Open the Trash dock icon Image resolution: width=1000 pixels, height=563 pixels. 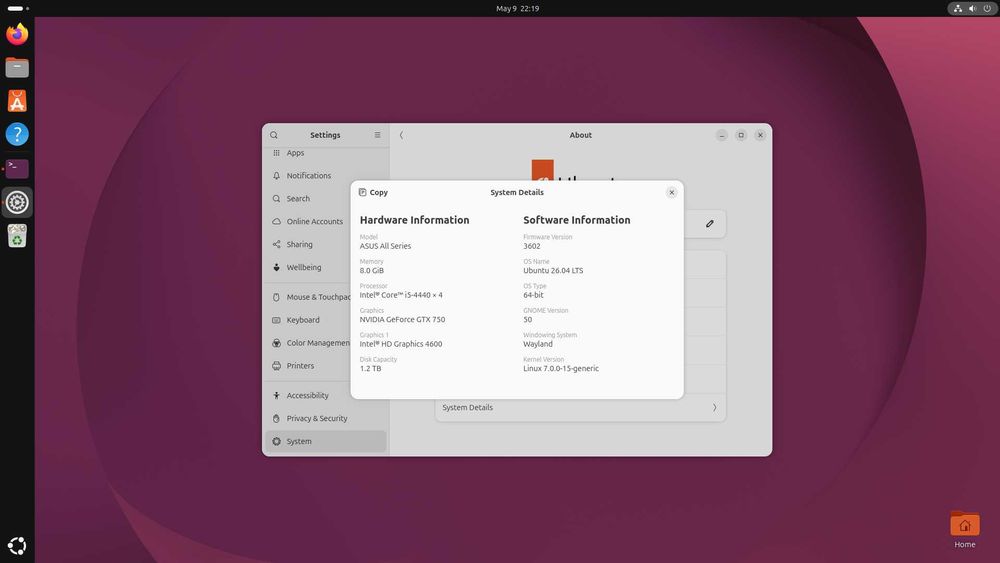(x=17, y=236)
